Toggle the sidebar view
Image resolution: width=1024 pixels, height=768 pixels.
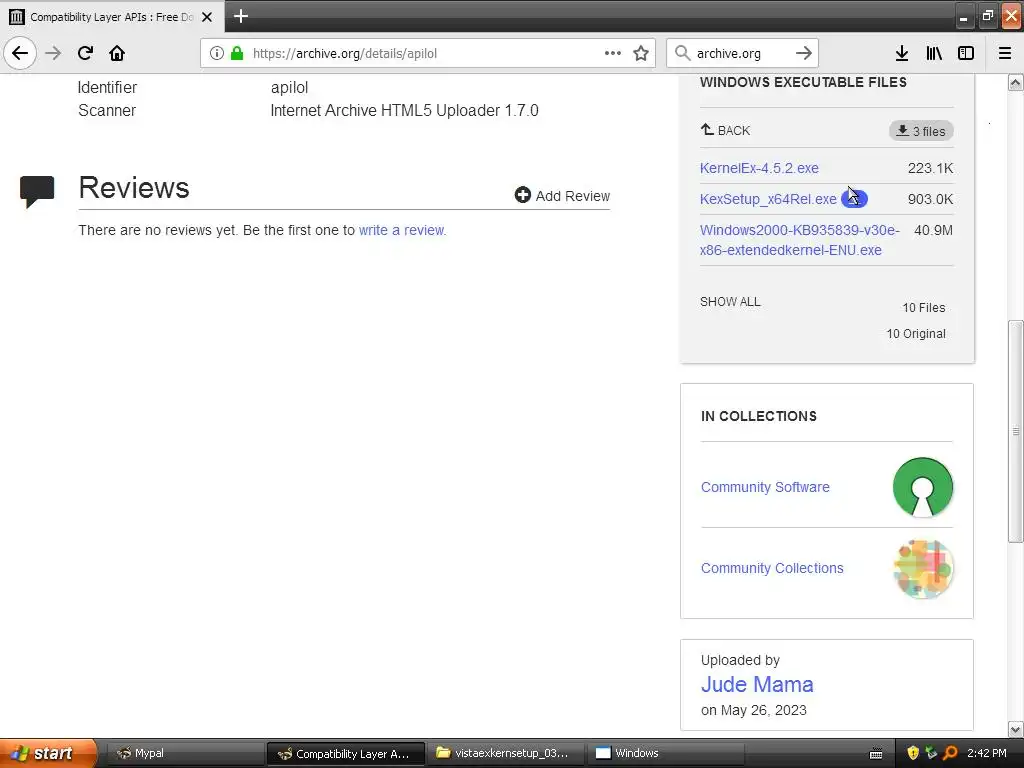point(966,53)
